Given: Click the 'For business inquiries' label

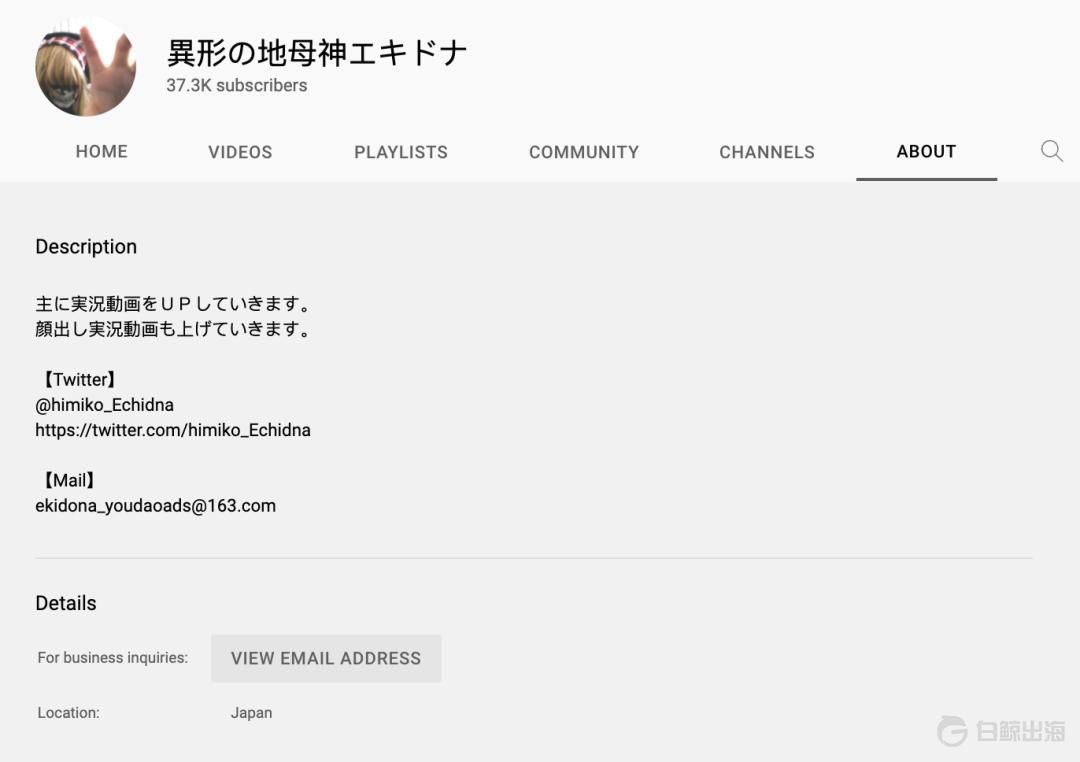Looking at the screenshot, I should point(113,658).
